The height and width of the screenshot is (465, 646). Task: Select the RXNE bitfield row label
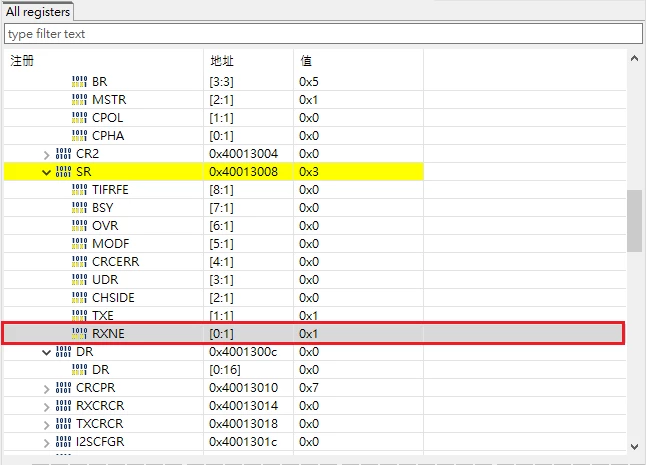[x=108, y=334]
